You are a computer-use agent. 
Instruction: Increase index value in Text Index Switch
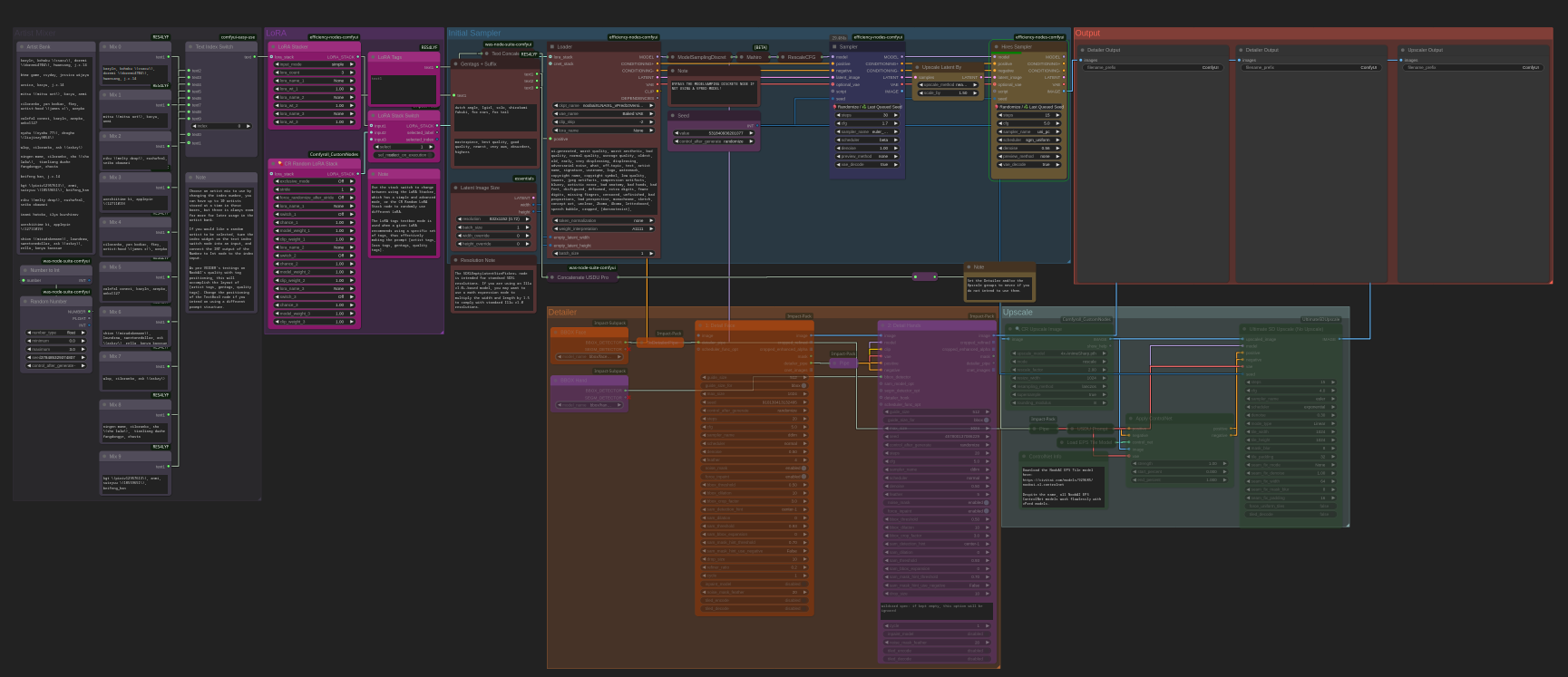[x=248, y=126]
